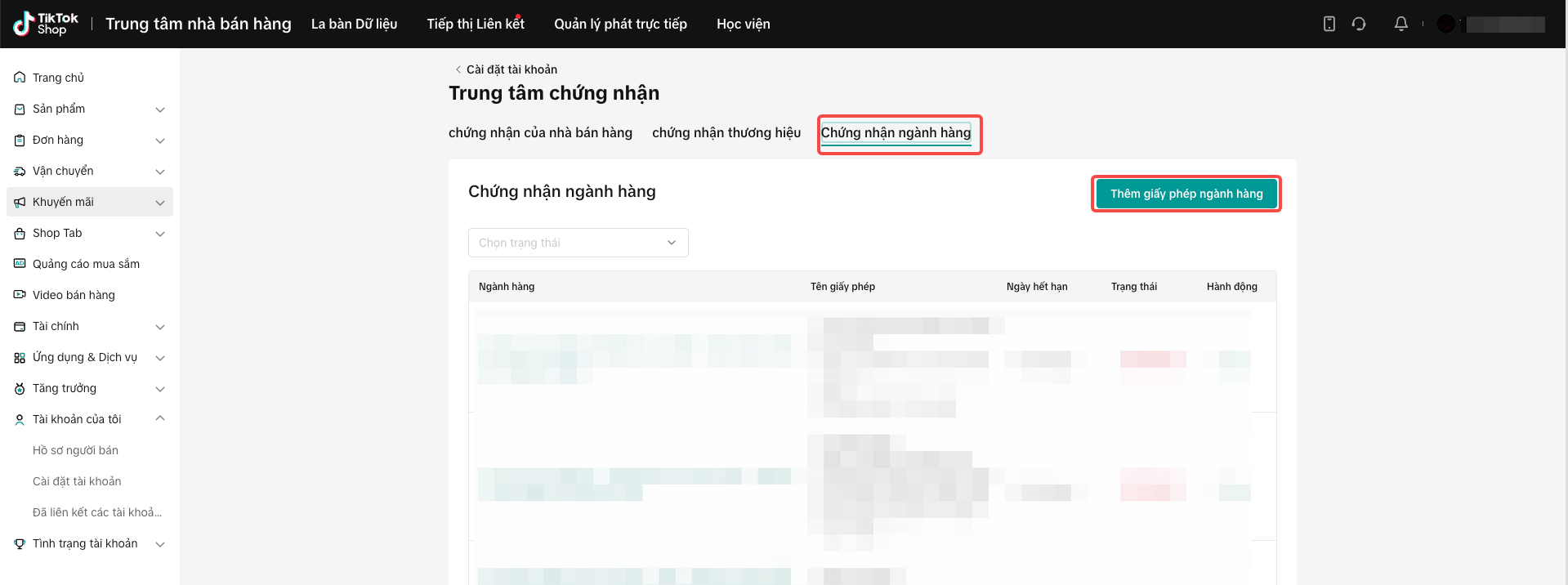Expand the Đơn hàng menu chevron
The image size is (1568, 585).
click(x=160, y=141)
